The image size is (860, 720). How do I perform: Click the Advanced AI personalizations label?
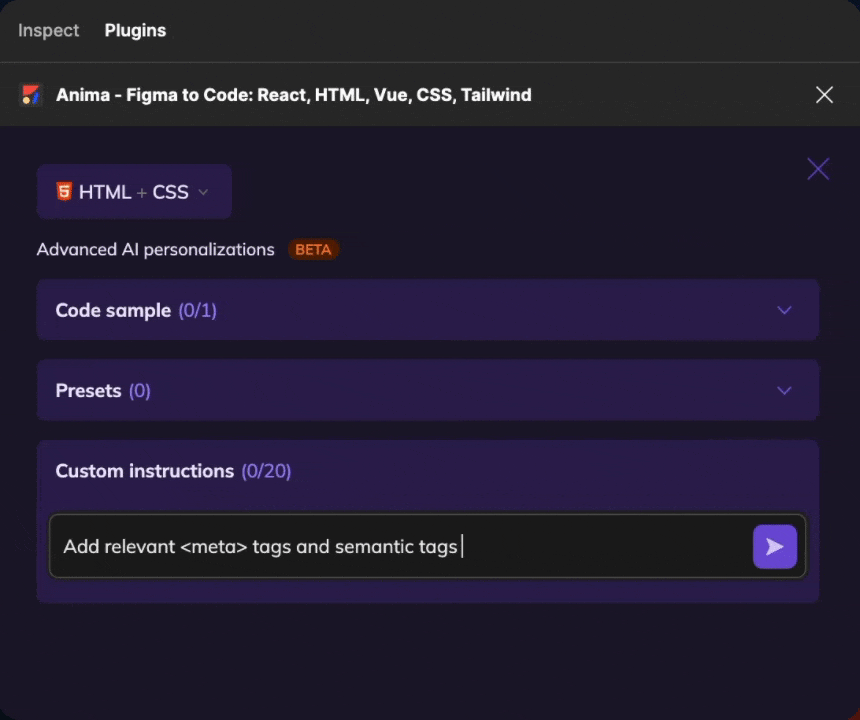pyautogui.click(x=155, y=249)
